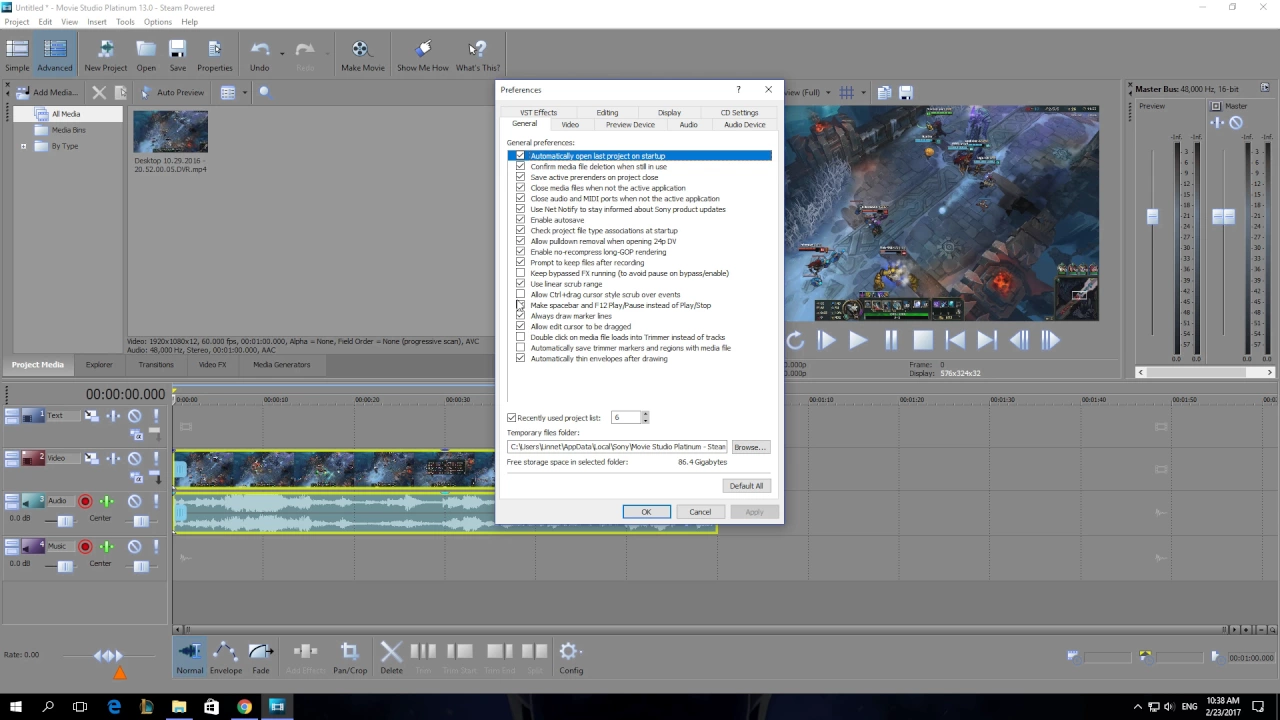Open the Audio Device tab
This screenshot has width=1280, height=720.
[745, 125]
